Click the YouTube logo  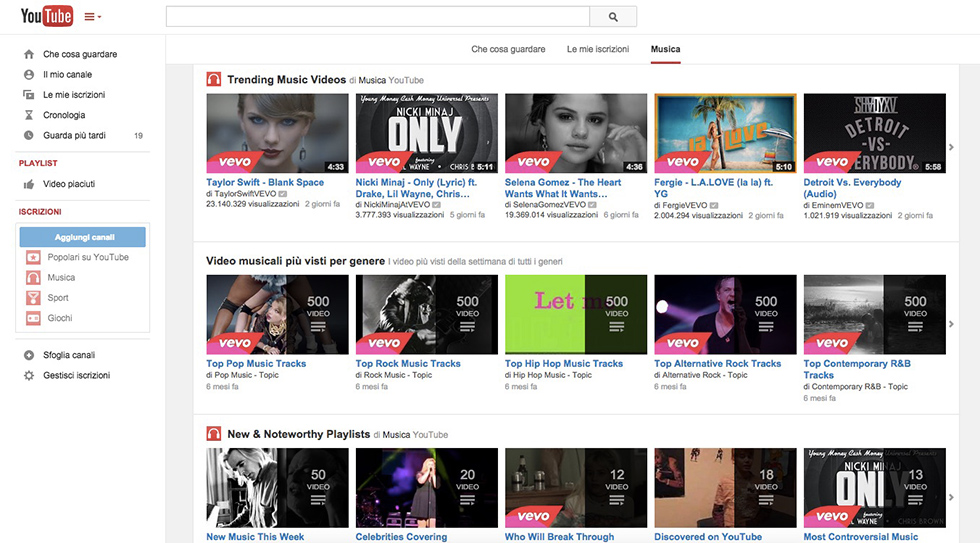point(45,16)
